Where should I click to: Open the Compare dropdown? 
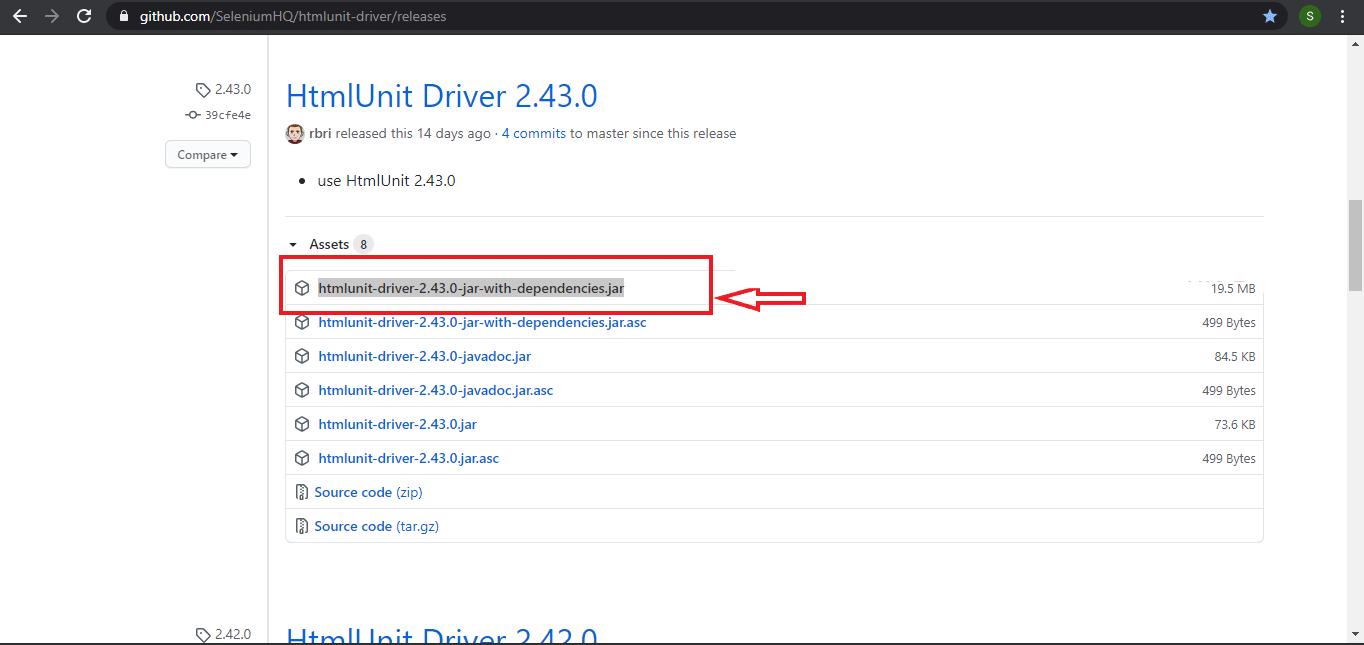(x=208, y=155)
